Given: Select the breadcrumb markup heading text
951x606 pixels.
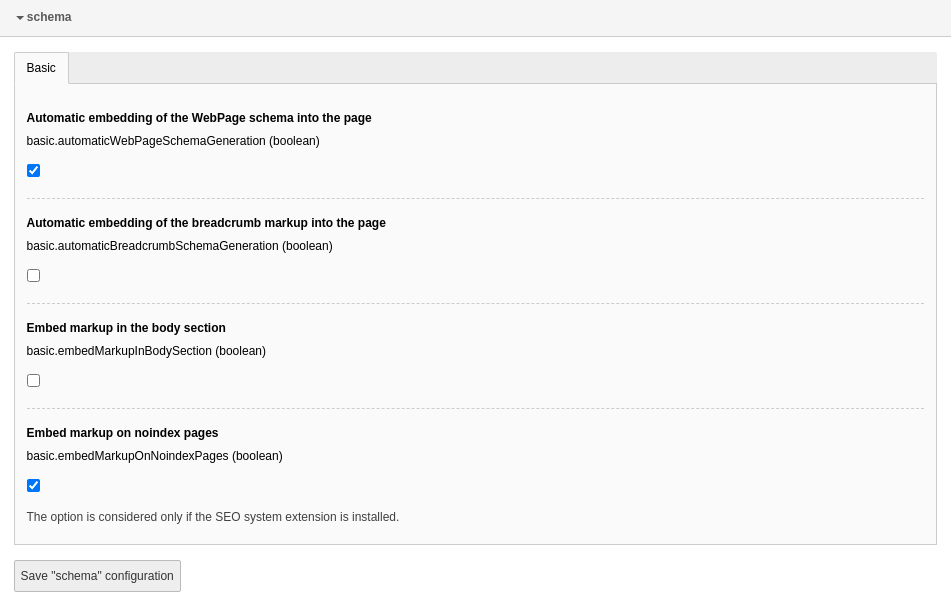Looking at the screenshot, I should click(206, 223).
